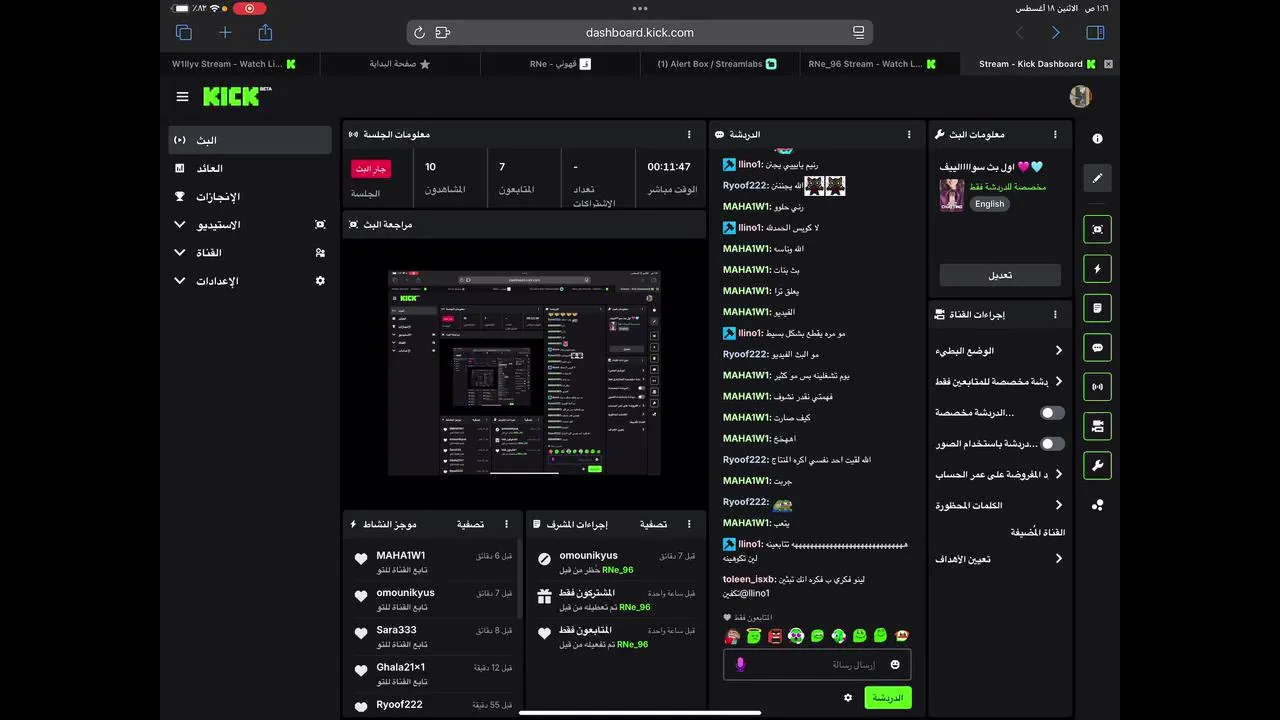Toggle the lightning activity feed icon in right sidebar
Screen dimensions: 1280x720
(1097, 269)
